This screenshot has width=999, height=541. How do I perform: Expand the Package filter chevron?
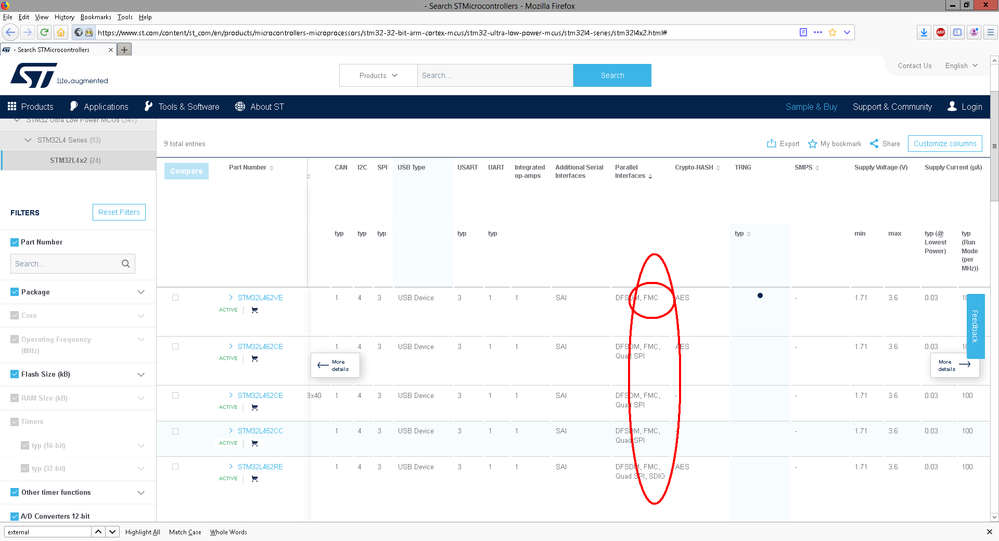[x=141, y=292]
